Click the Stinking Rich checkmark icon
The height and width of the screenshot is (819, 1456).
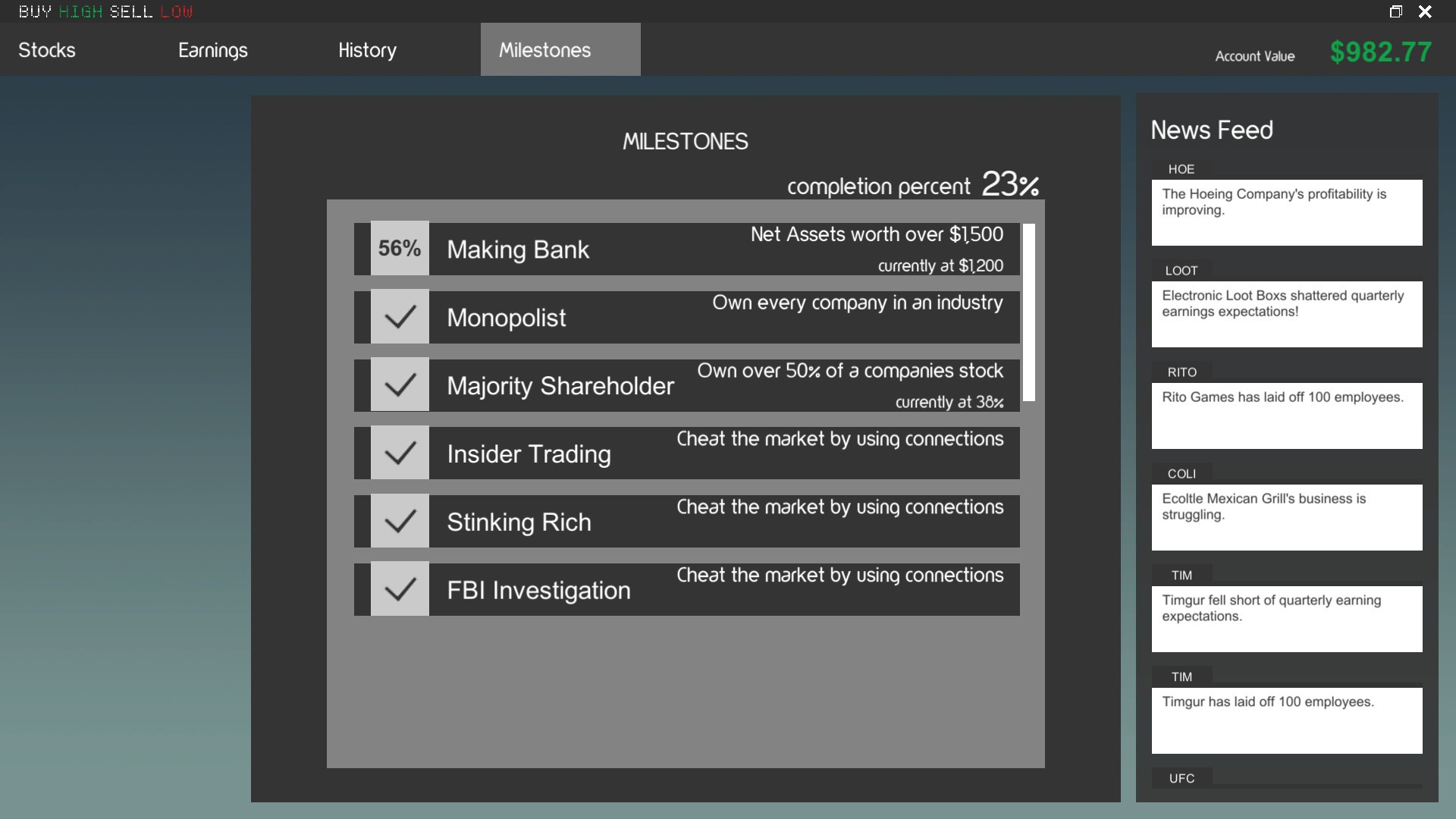400,522
